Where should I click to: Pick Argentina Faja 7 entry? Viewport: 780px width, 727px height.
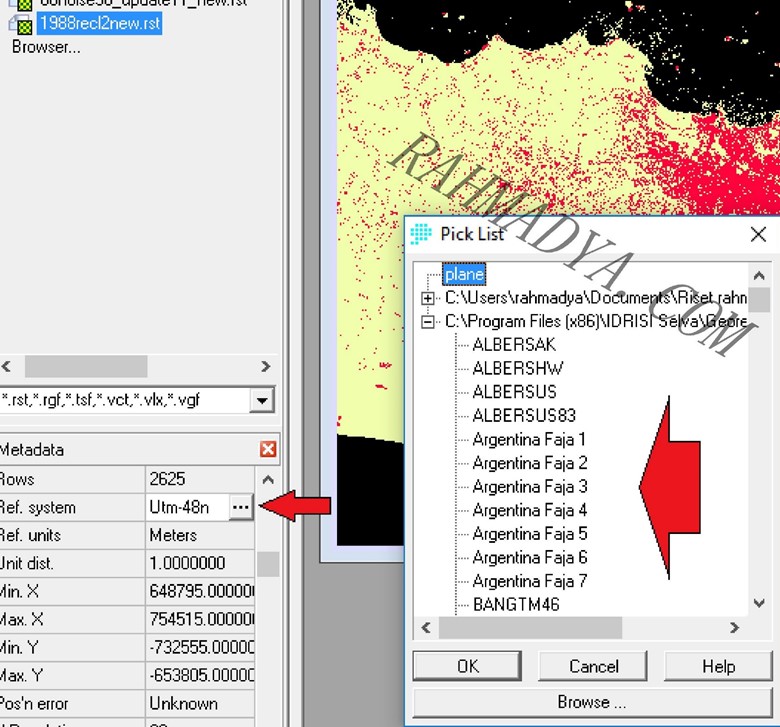[529, 581]
